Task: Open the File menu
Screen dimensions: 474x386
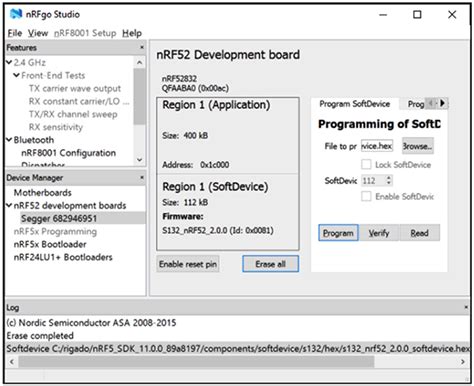Action: pos(15,33)
